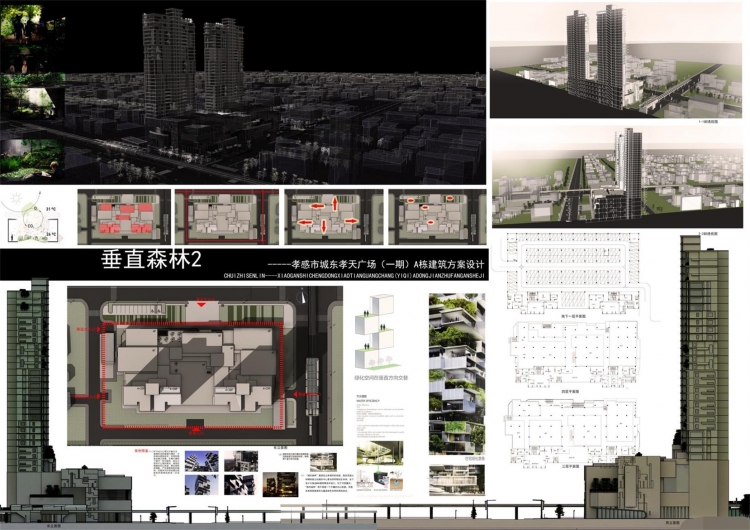Click the red upward entrance triangle on site plan

[x=196, y=429]
